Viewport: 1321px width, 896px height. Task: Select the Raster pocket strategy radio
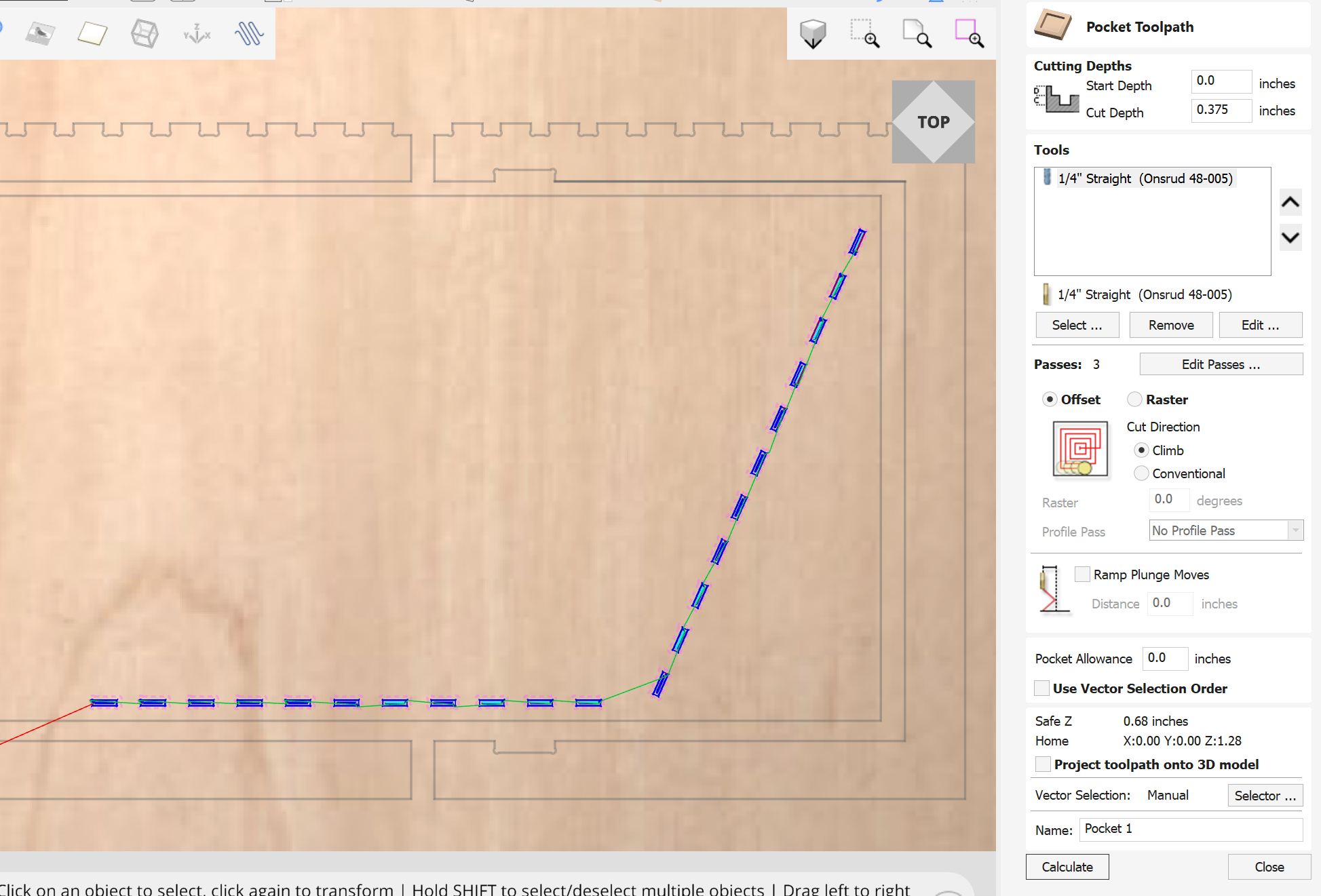1134,400
